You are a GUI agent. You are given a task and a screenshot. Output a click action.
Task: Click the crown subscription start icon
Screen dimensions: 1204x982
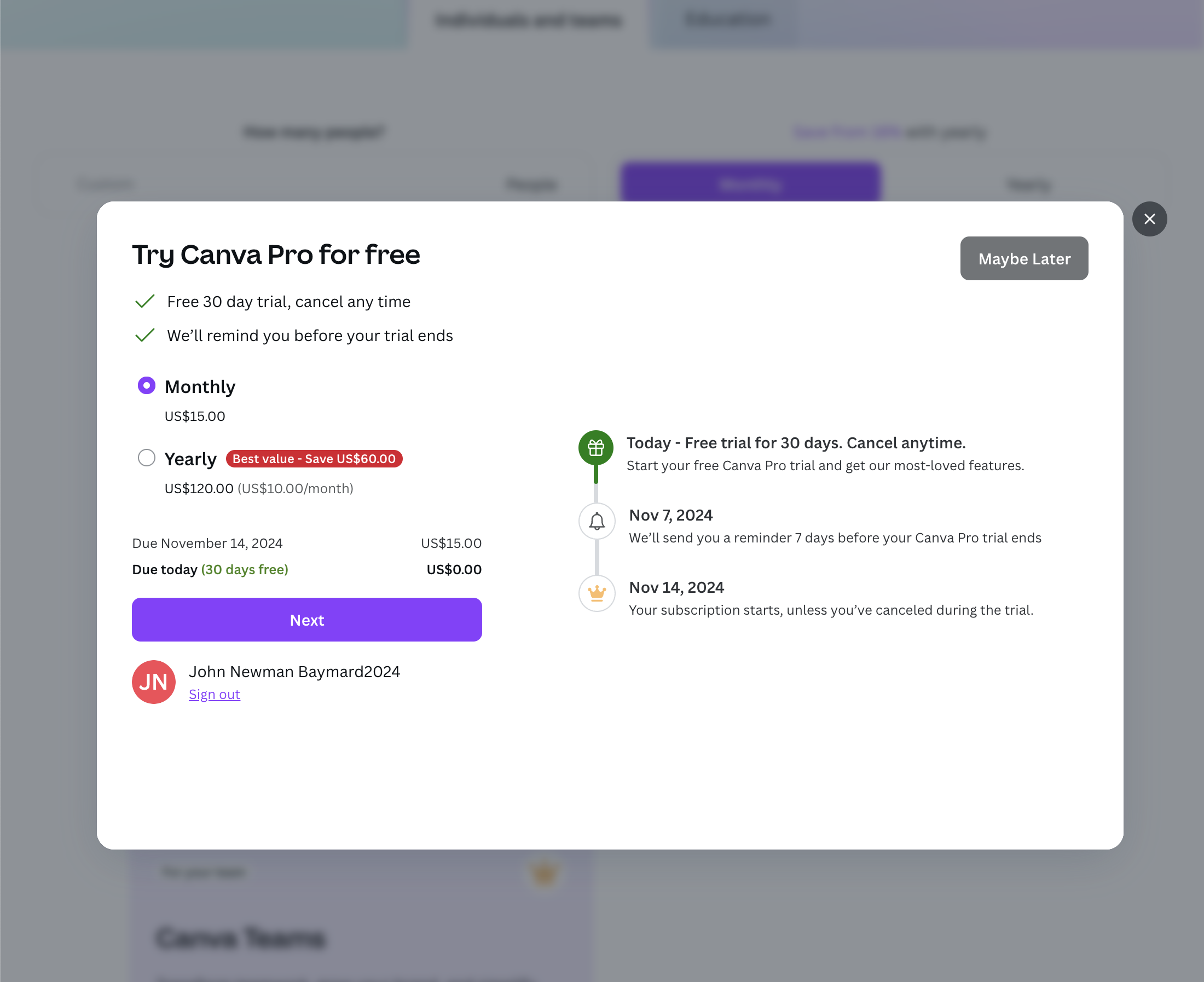pyautogui.click(x=597, y=593)
